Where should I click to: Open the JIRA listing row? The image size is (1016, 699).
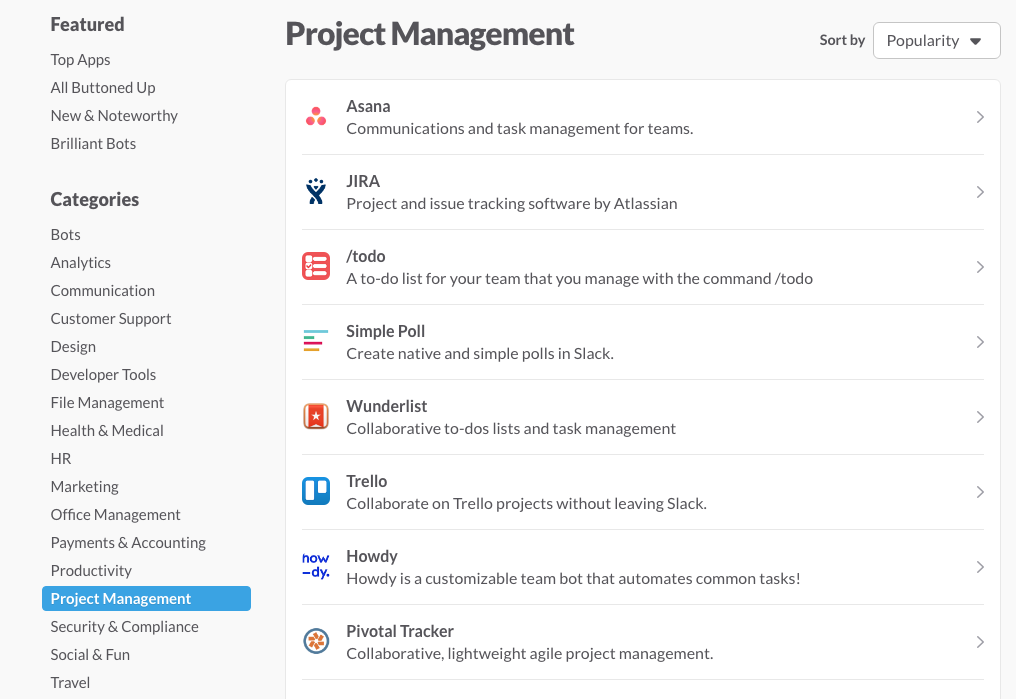(x=643, y=191)
